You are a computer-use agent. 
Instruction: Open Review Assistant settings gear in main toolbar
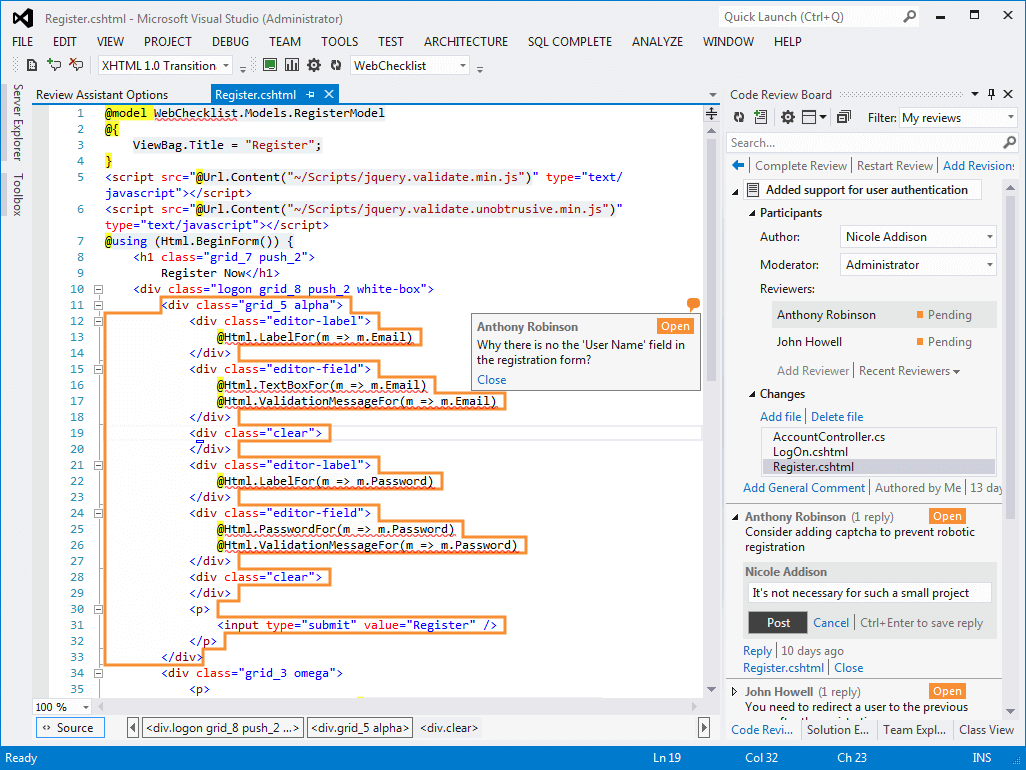(x=314, y=65)
